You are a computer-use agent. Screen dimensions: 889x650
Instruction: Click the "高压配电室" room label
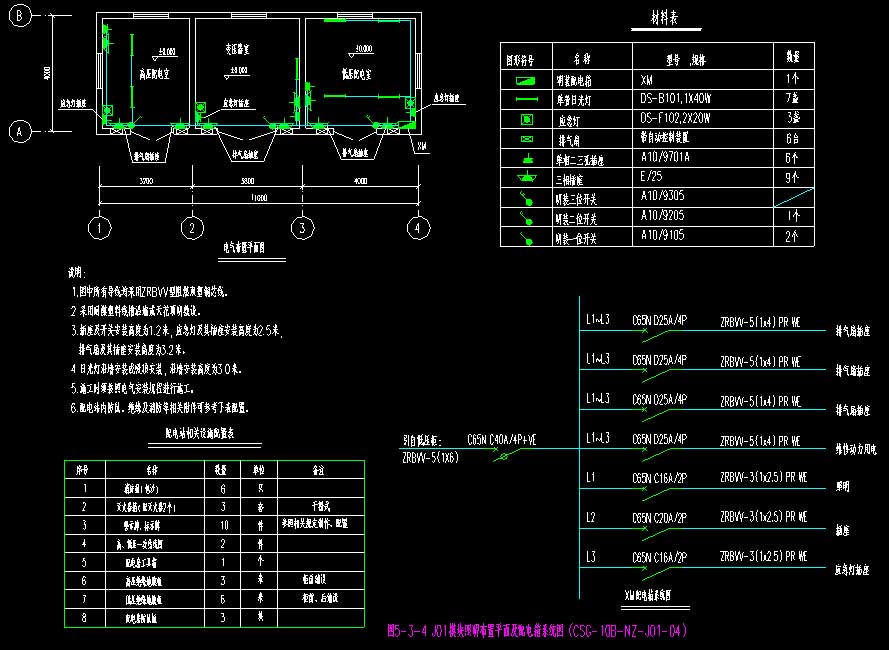[155, 74]
